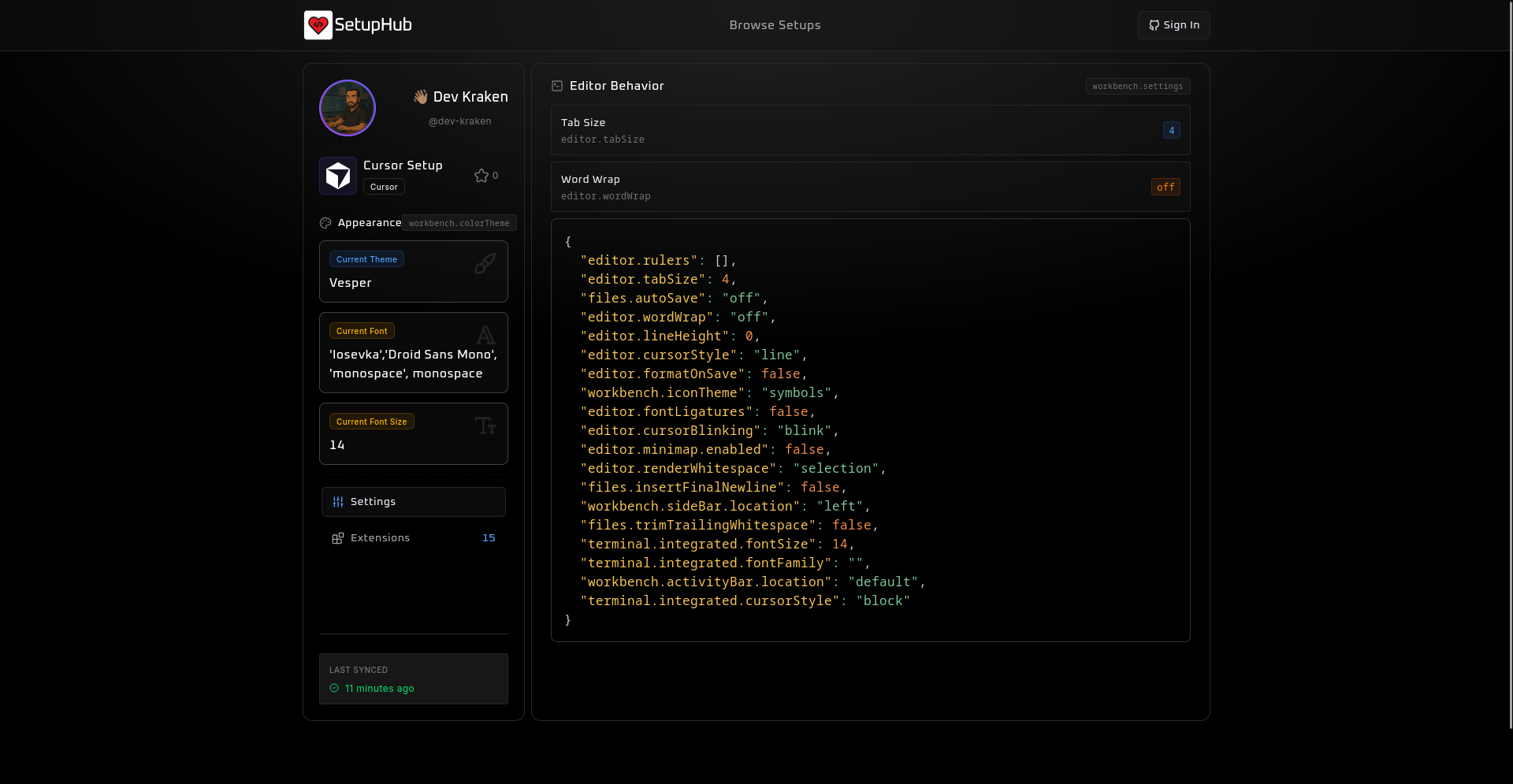Click Dev Kraken's profile avatar
The height and width of the screenshot is (784, 1513).
[x=347, y=108]
